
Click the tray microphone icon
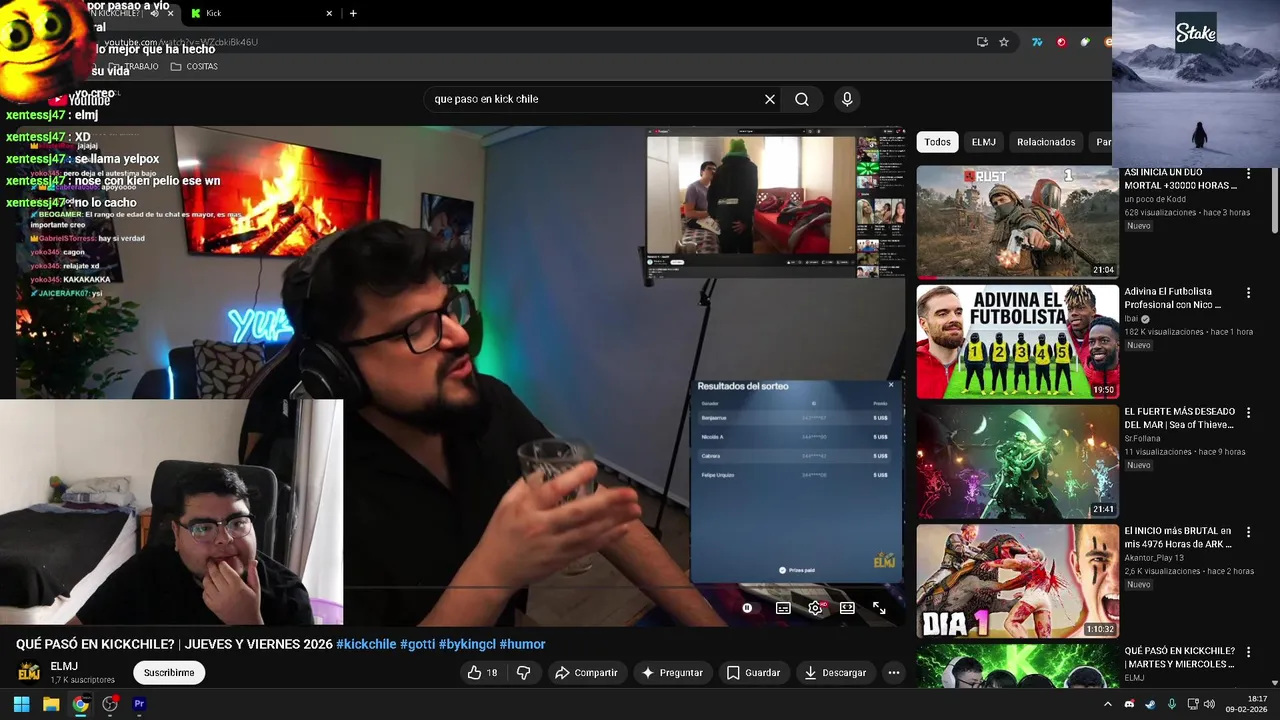click(x=1172, y=704)
